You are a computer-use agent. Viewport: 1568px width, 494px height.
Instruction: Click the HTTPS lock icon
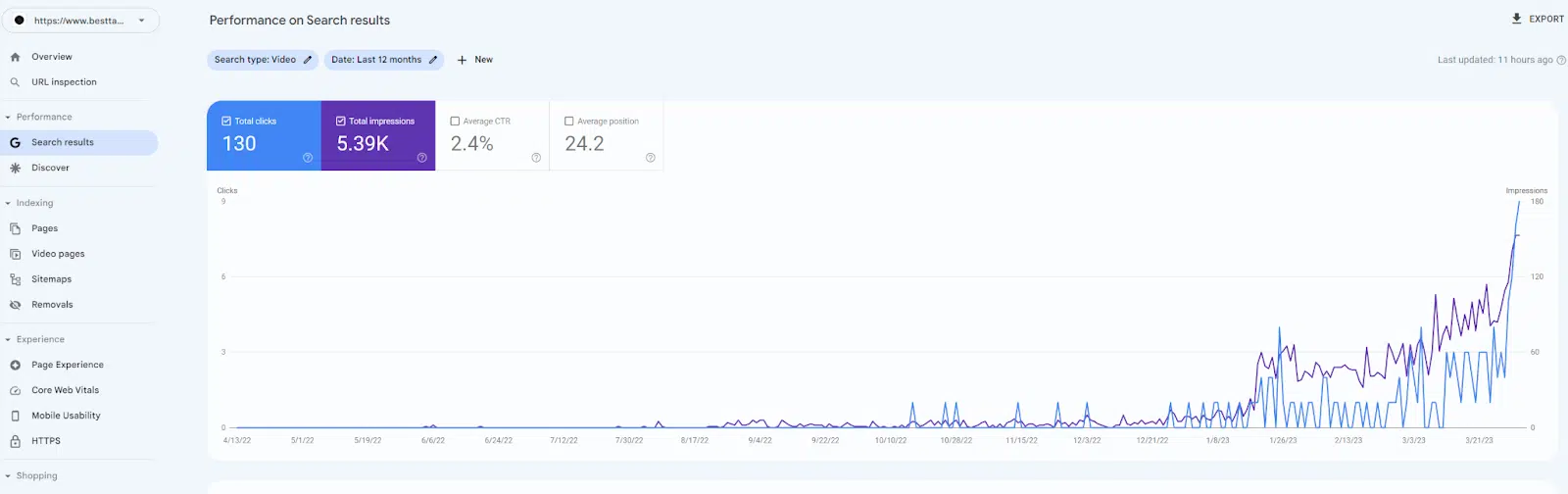point(15,441)
